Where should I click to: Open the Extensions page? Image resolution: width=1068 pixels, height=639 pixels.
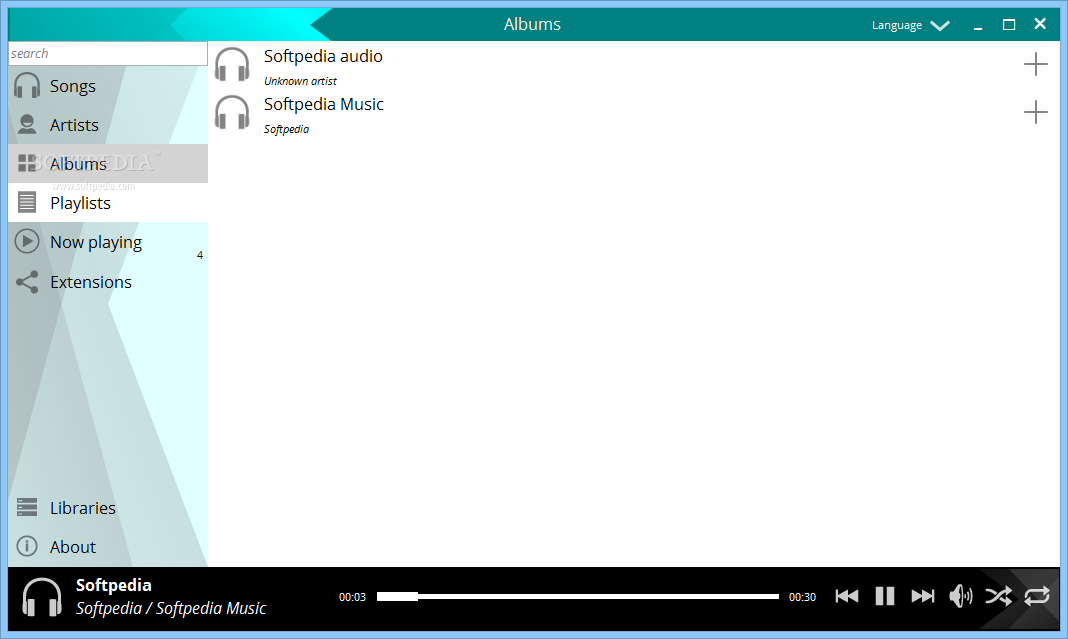tap(108, 281)
